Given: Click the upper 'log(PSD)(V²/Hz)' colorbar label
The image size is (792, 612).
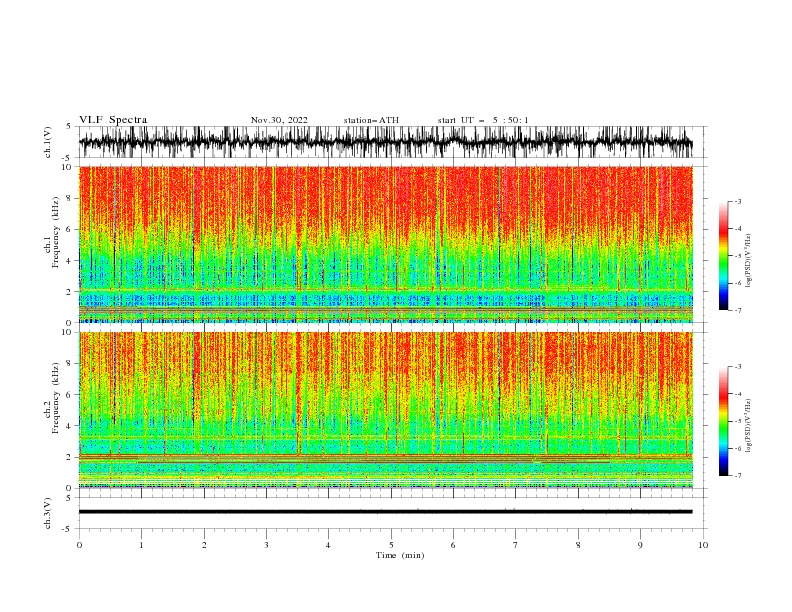Looking at the screenshot, I should point(748,261).
